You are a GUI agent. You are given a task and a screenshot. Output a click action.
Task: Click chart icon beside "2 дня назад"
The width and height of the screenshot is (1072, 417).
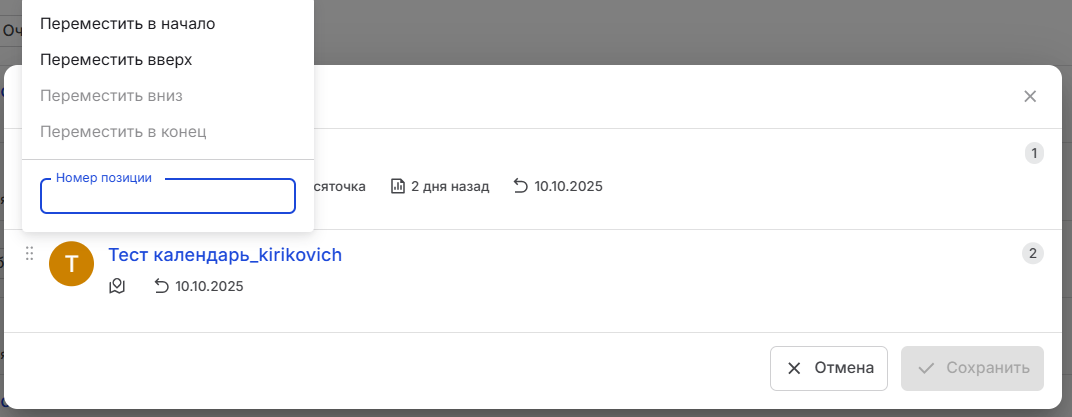397,186
